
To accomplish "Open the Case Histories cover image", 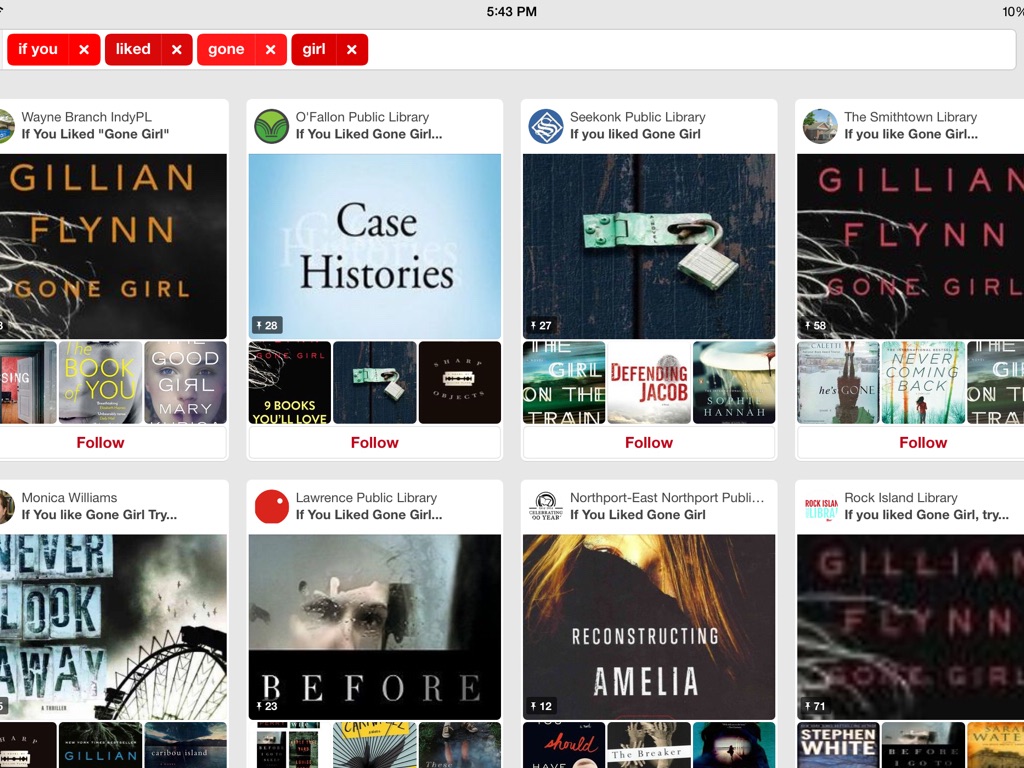I will click(375, 246).
